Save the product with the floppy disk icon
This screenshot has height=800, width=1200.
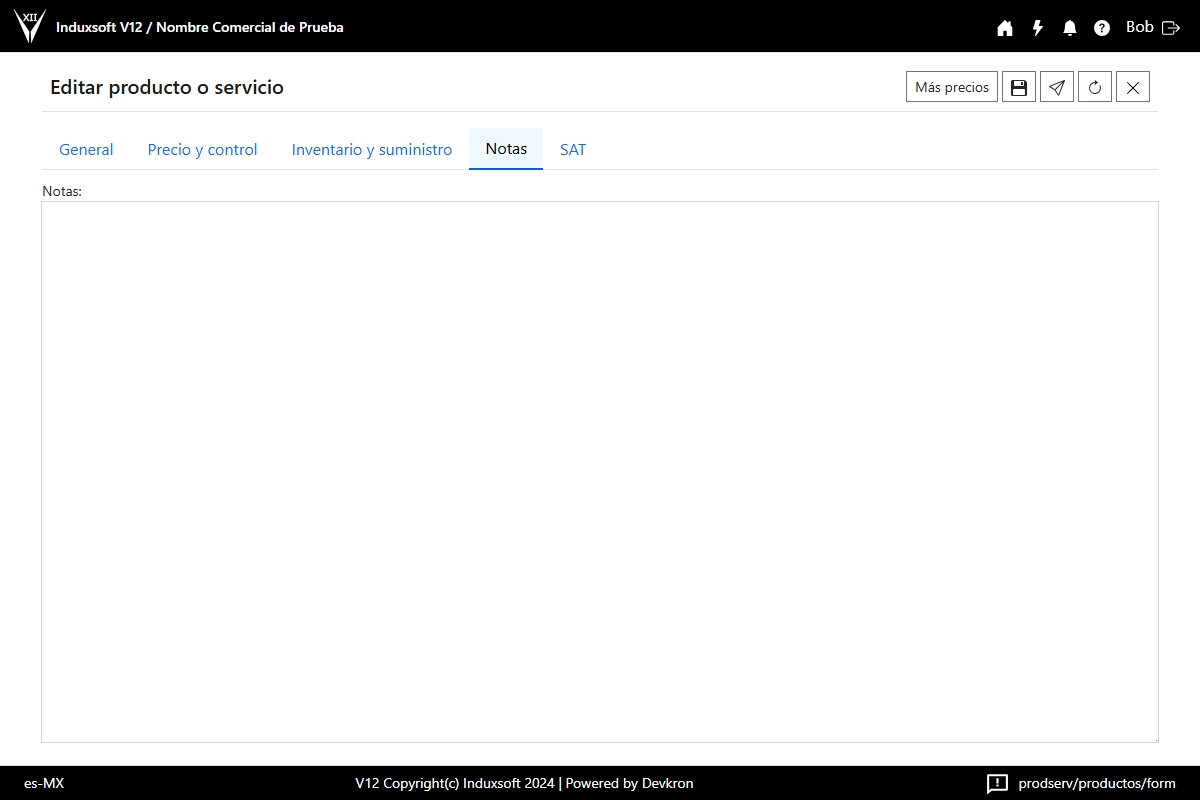click(x=1019, y=87)
